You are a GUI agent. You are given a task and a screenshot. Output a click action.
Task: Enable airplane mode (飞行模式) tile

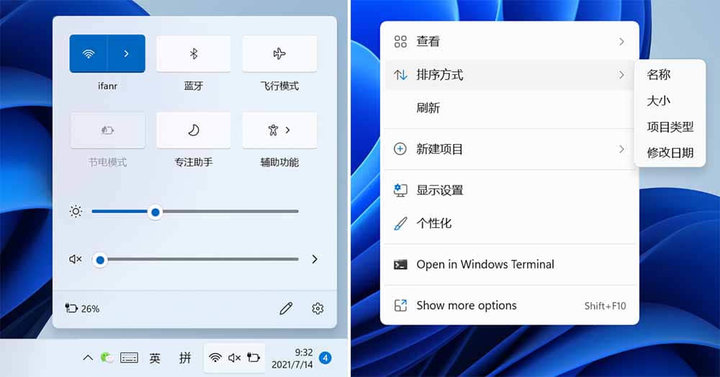pos(279,54)
